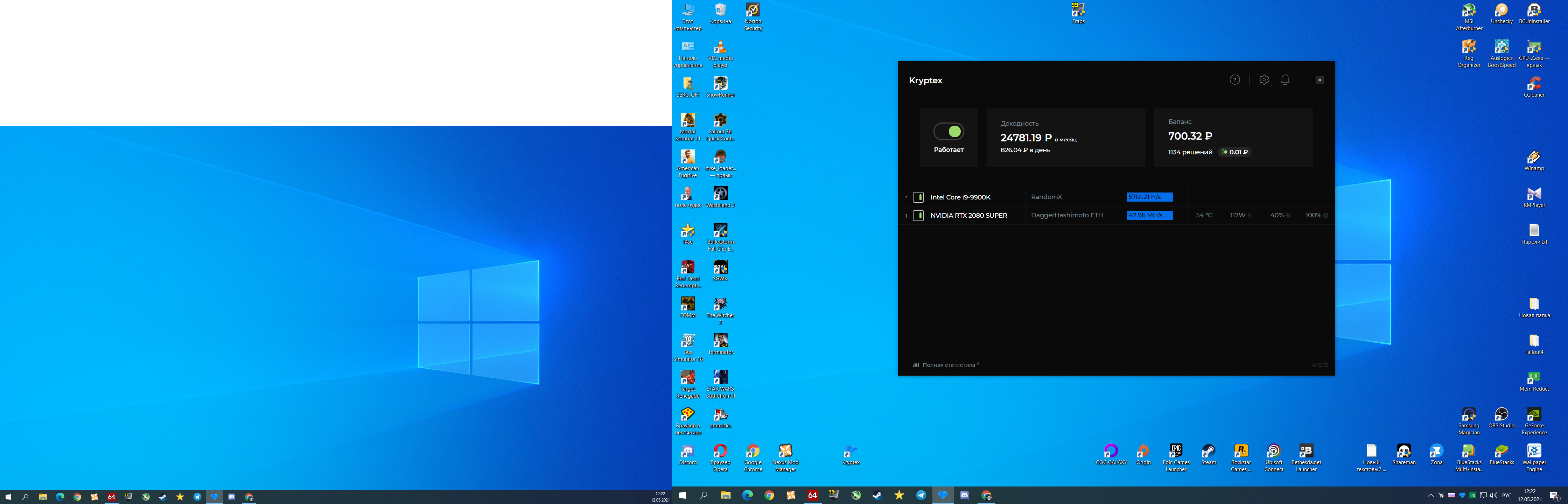Click the 700.32 ₽ balance amount
Viewport: 1568px width, 504px height.
(1190, 136)
